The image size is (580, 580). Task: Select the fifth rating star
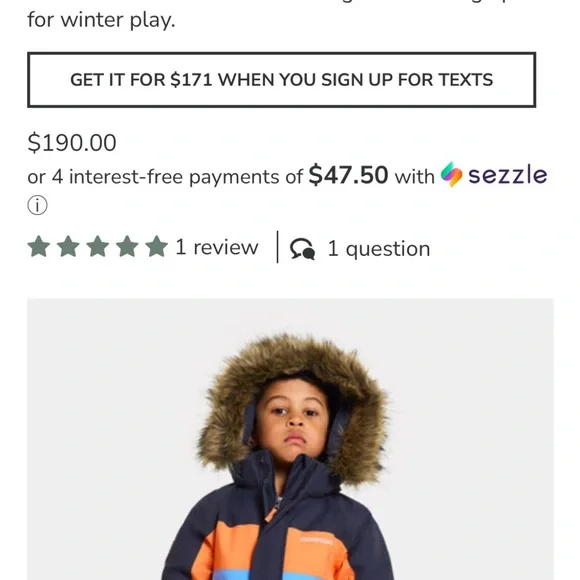(156, 246)
